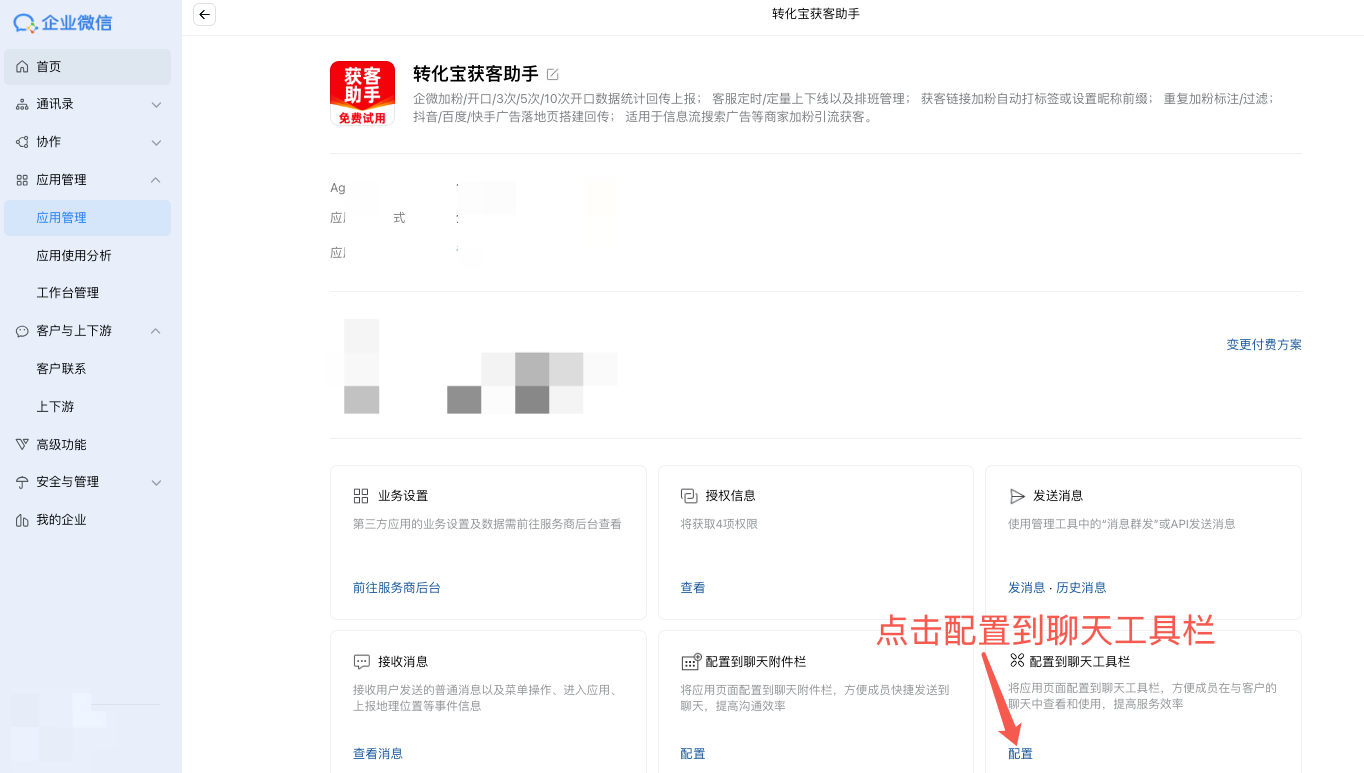This screenshot has width=1364, height=773.
Task: Expand the 通讯录 chevron
Action: 156,105
